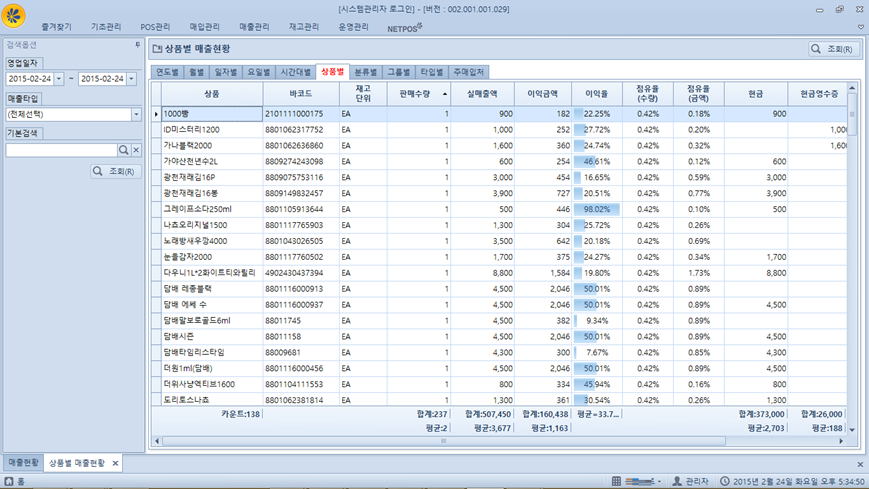The image size is (869, 489).
Task: Switch to 연도별 tab
Action: pos(167,72)
